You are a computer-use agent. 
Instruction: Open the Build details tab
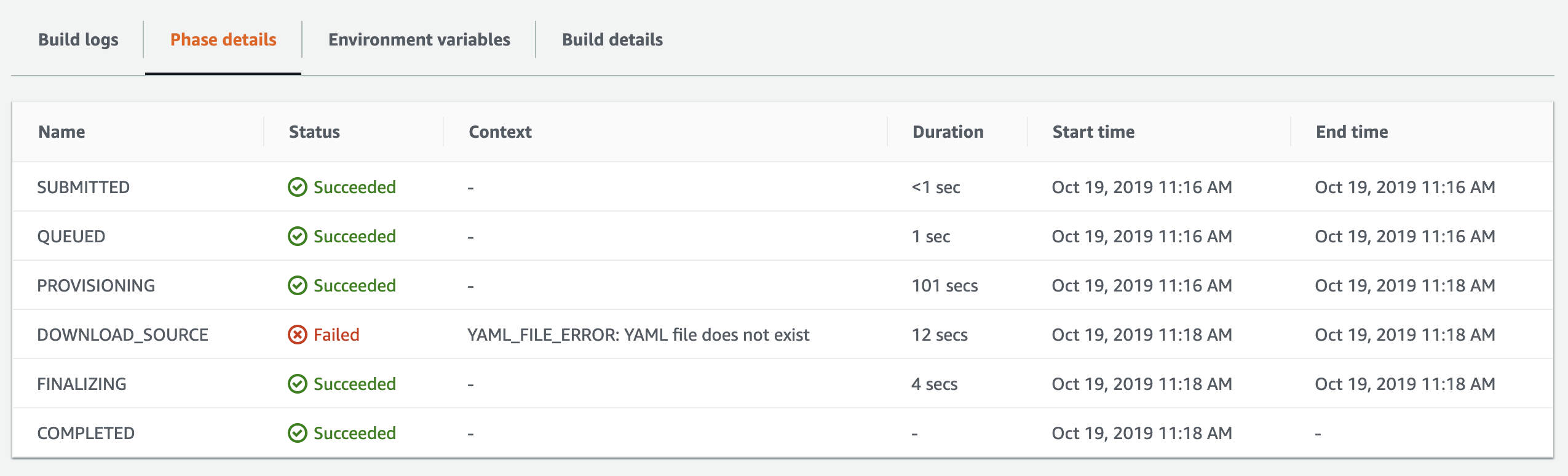coord(612,39)
